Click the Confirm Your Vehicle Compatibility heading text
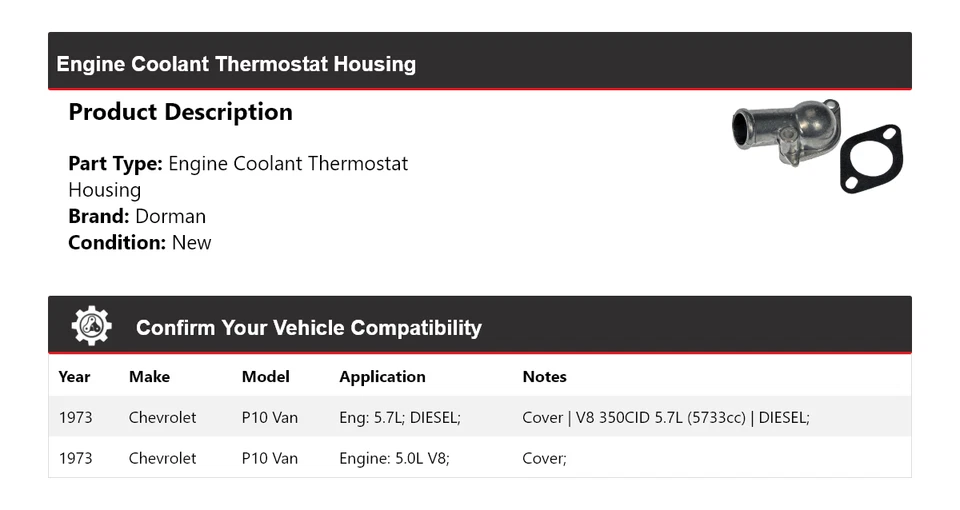 [x=308, y=328]
